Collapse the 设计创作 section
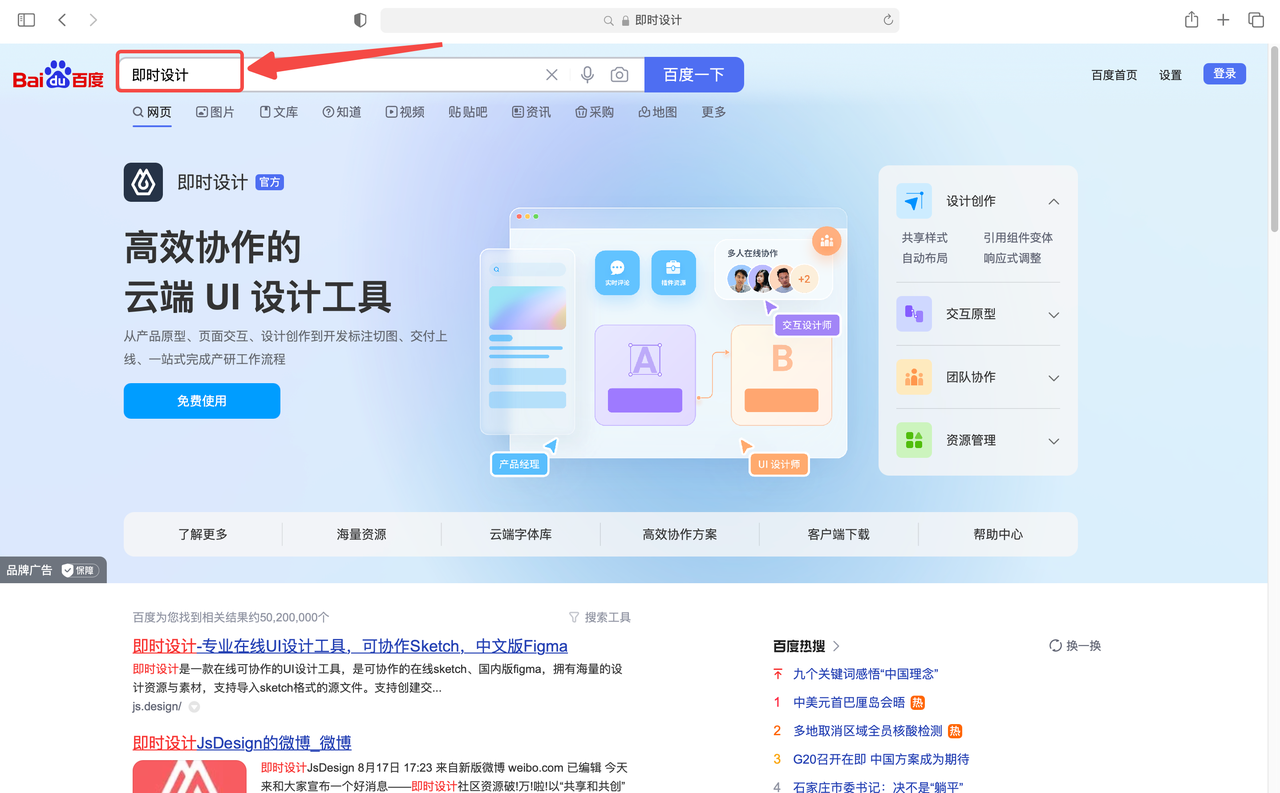The width and height of the screenshot is (1280, 793). [1053, 201]
